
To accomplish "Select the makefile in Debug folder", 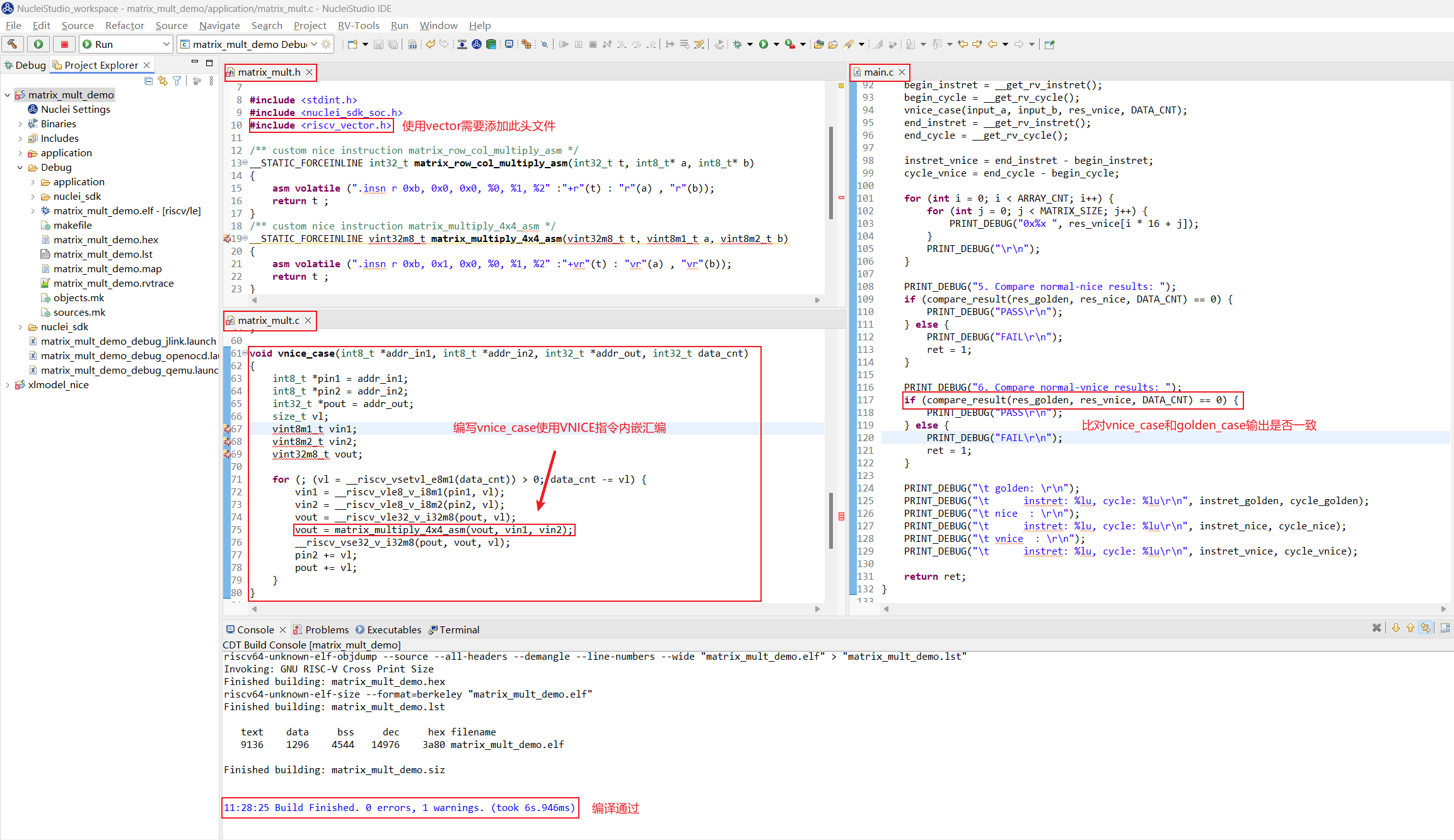I will tap(66, 226).
